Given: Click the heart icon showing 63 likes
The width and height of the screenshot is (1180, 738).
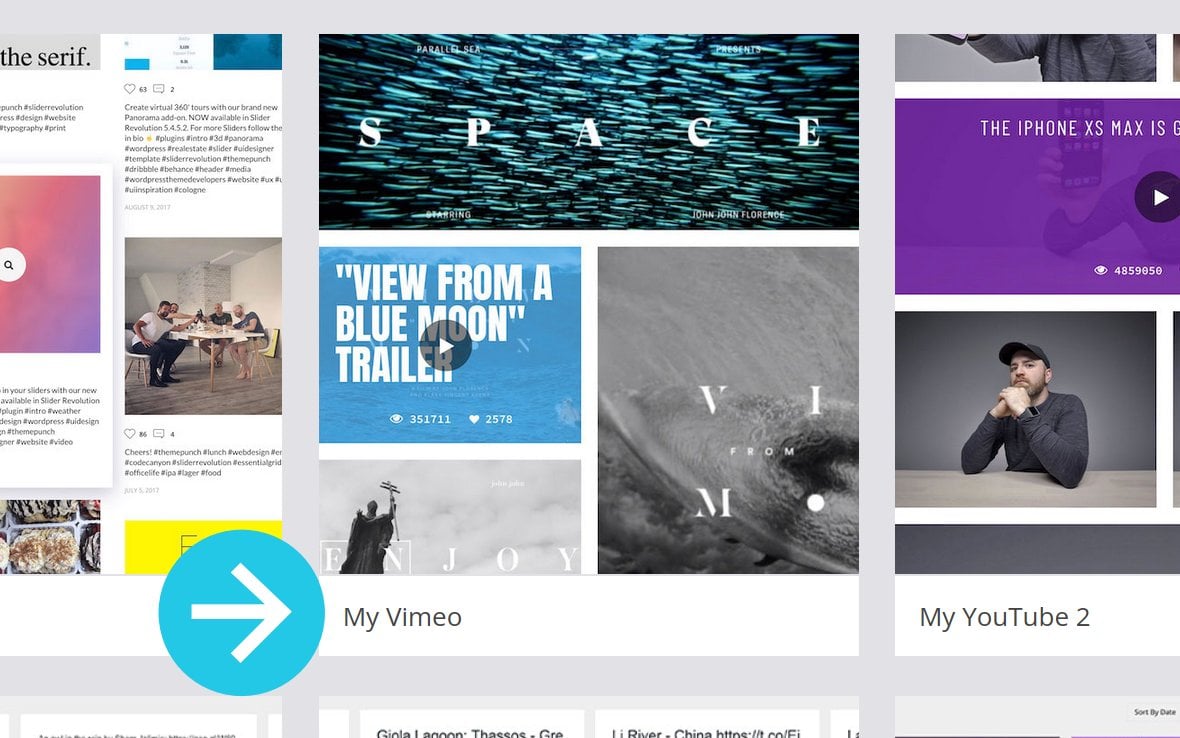Looking at the screenshot, I should pyautogui.click(x=129, y=89).
